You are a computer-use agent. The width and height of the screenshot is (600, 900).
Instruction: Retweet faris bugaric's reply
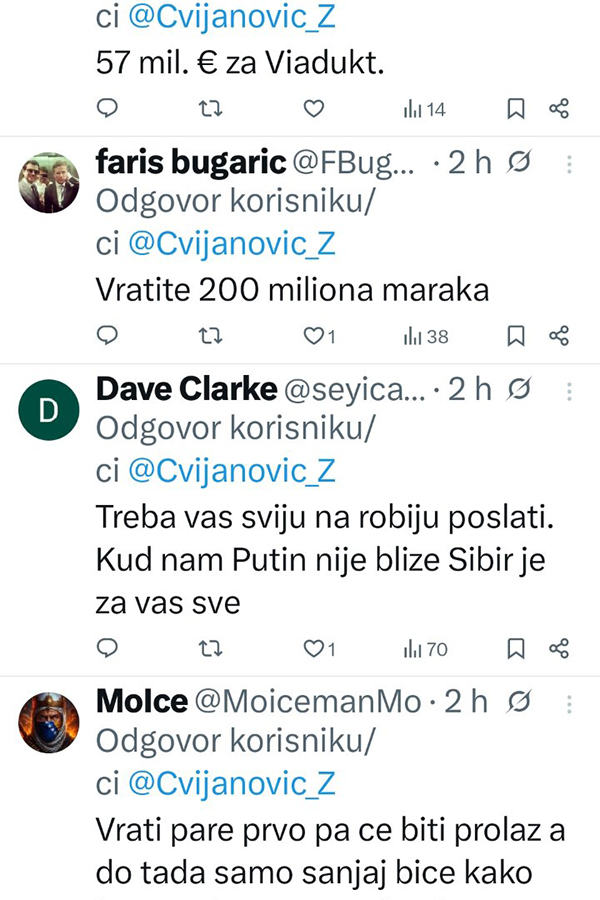pyautogui.click(x=212, y=335)
